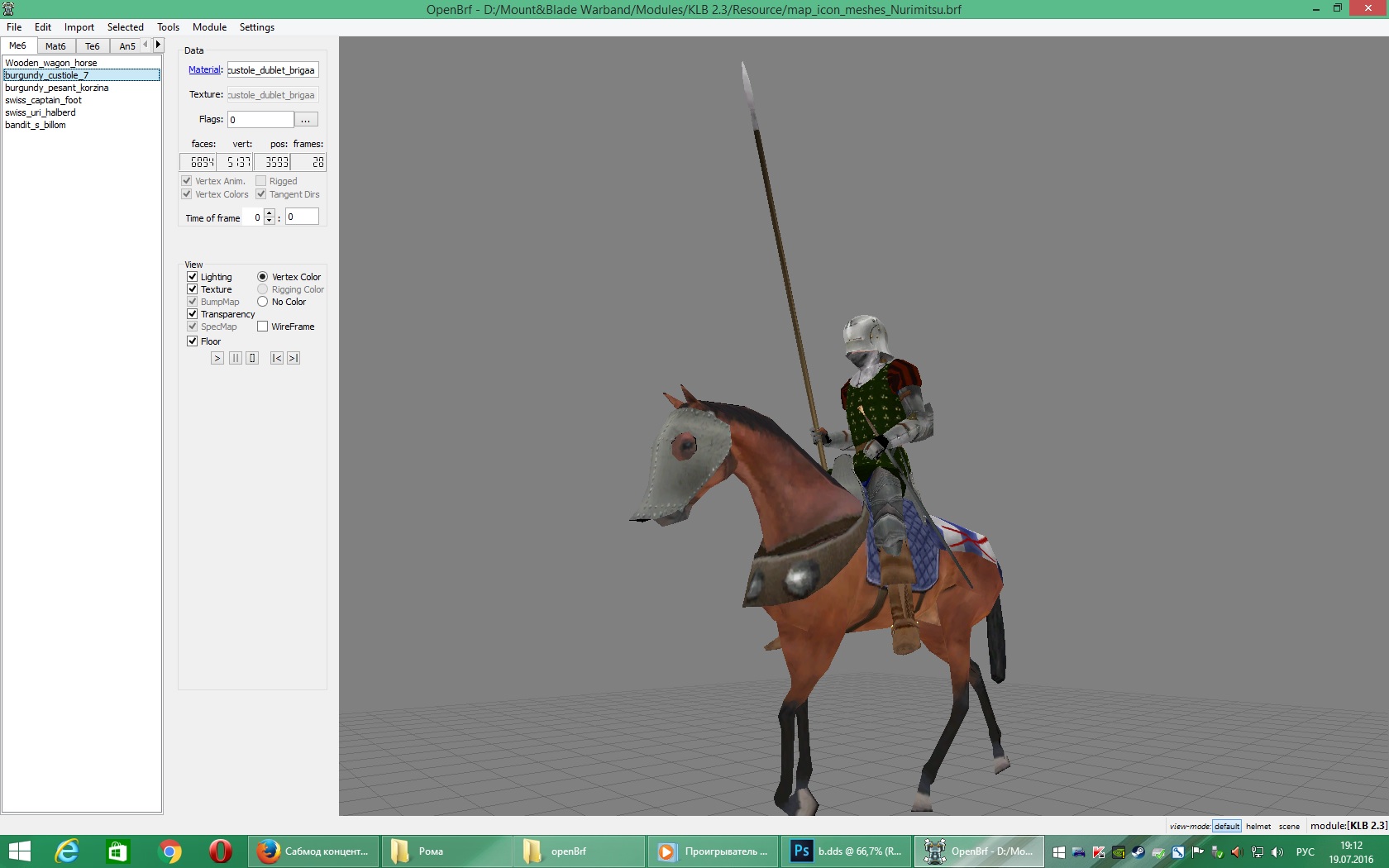
Task: Launch Google Chrome from taskbar
Action: click(x=169, y=851)
